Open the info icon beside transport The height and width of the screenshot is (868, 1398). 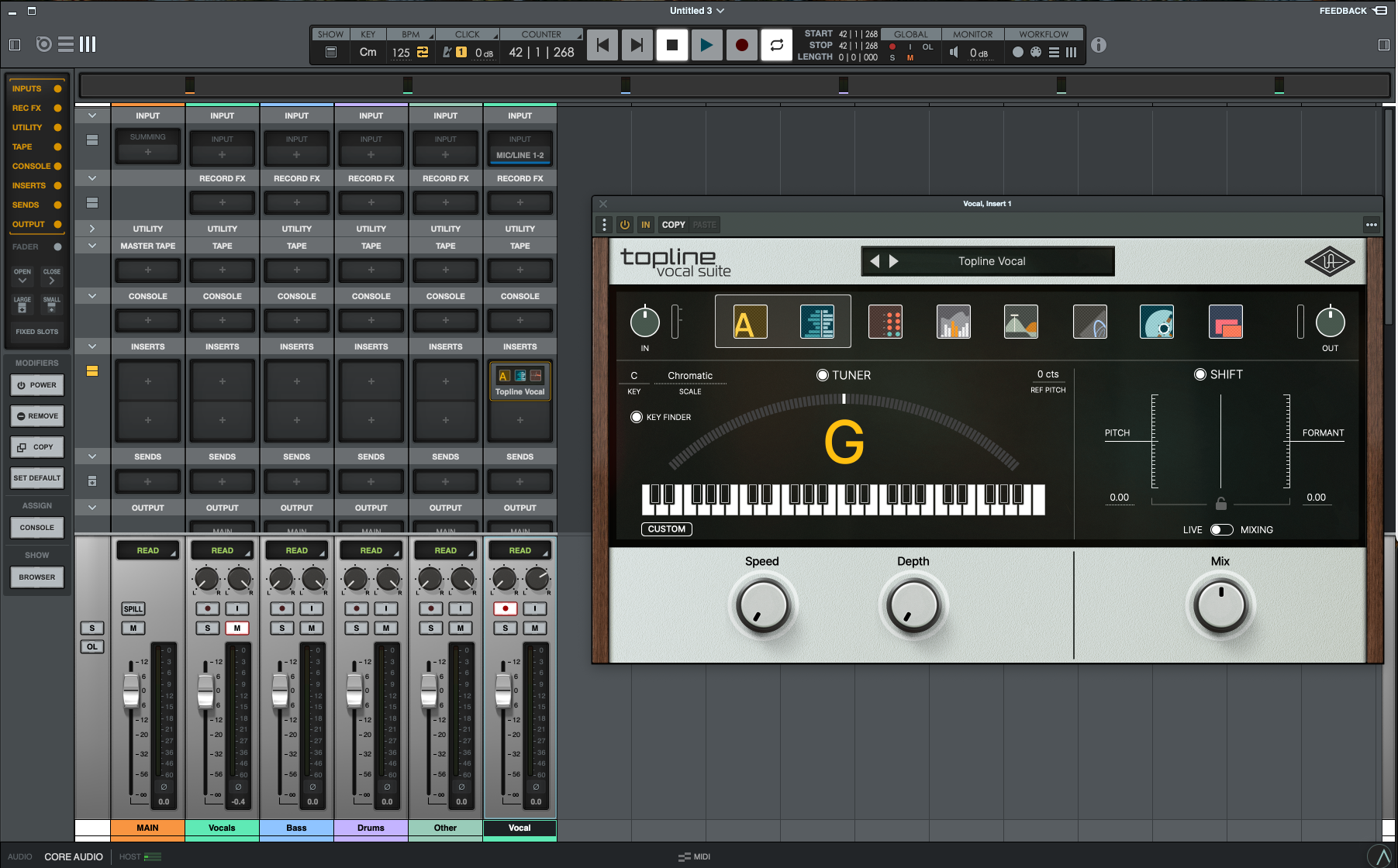[1099, 45]
